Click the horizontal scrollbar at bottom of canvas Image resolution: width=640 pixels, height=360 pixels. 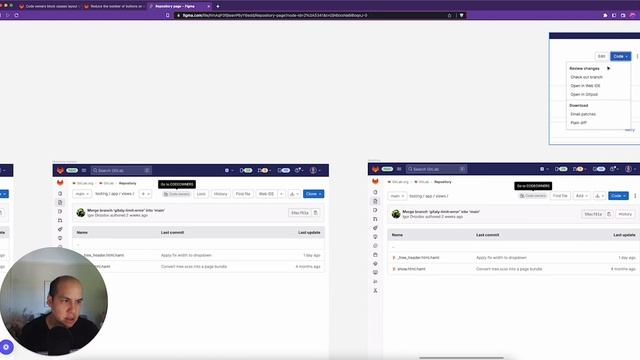(461, 358)
